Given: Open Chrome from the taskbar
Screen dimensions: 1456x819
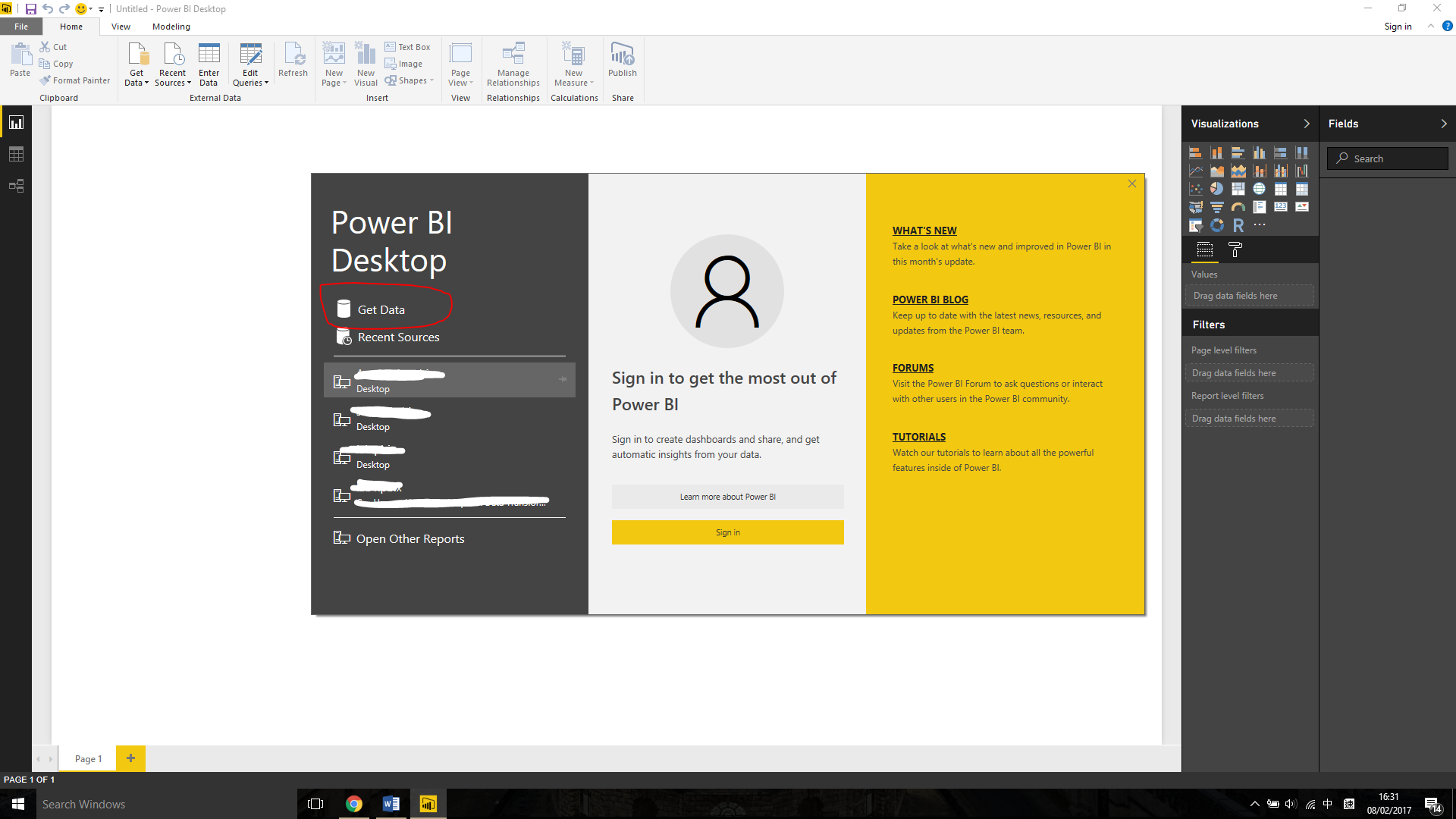Looking at the screenshot, I should pyautogui.click(x=354, y=804).
